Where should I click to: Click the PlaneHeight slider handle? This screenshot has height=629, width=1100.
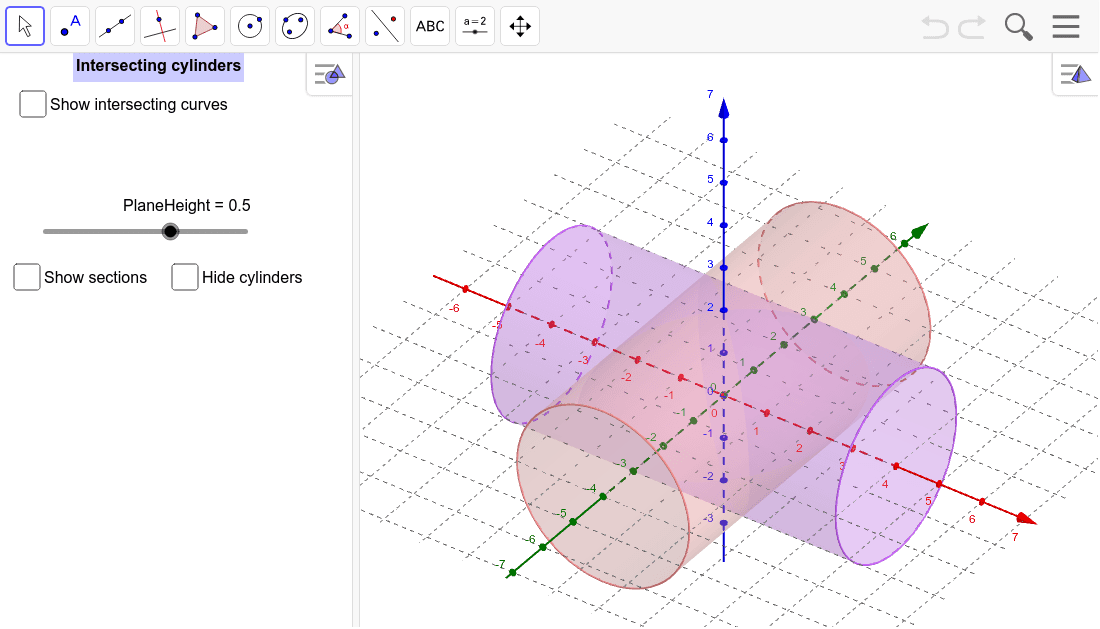[x=170, y=231]
